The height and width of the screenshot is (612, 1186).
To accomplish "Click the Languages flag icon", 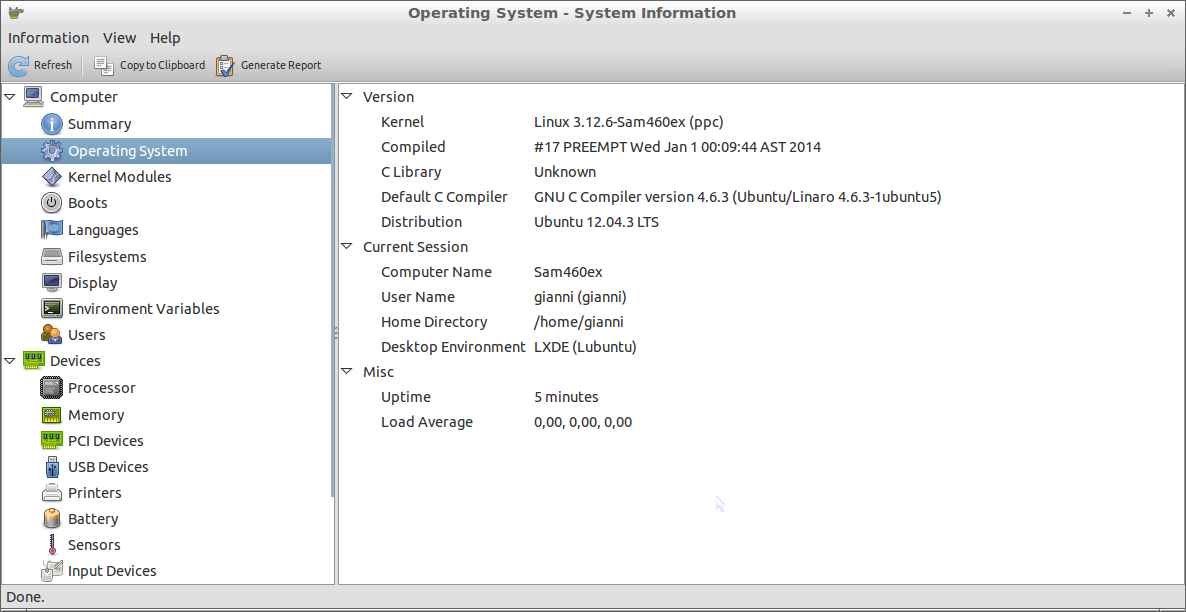I will coord(52,230).
